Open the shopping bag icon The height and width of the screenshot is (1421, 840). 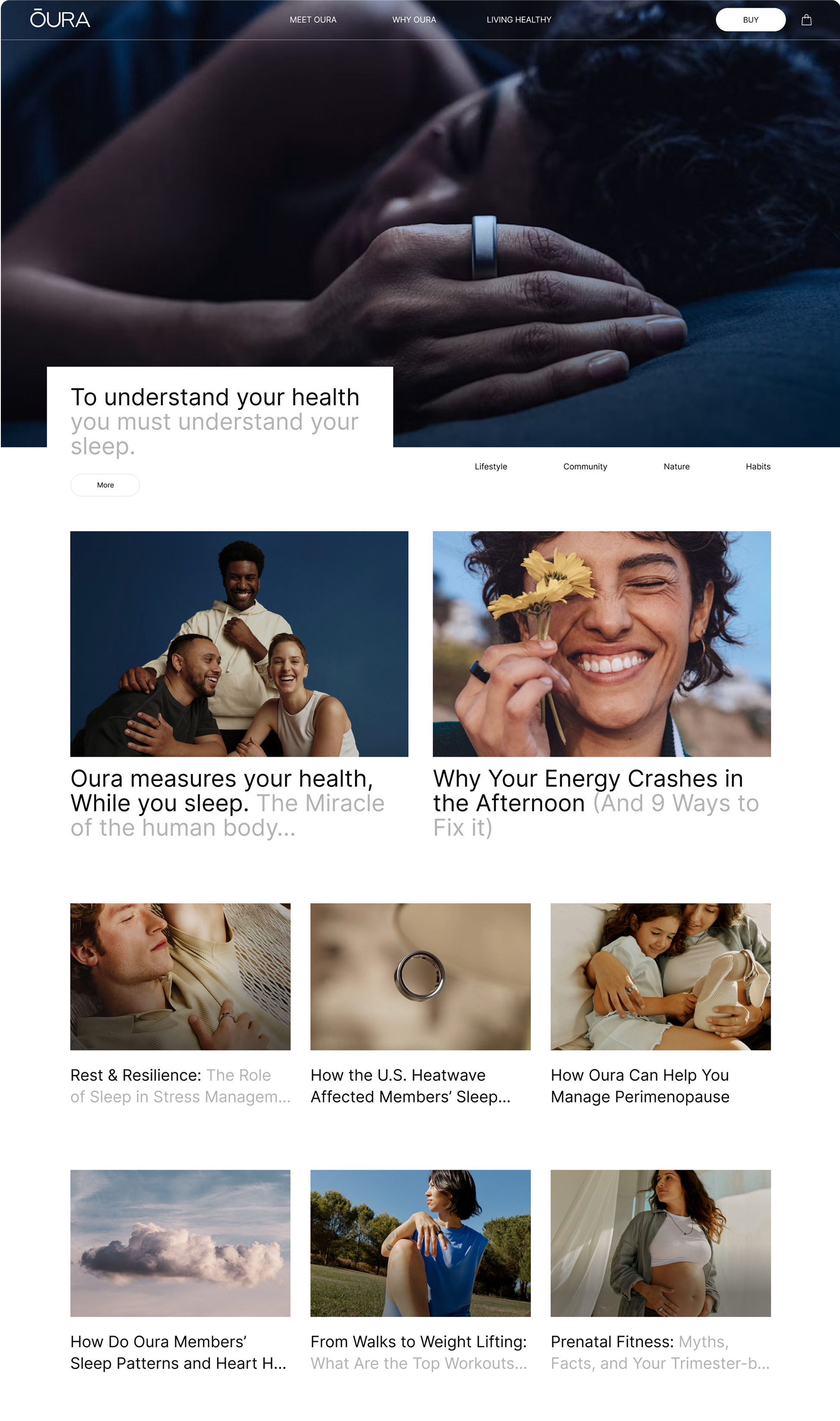[x=806, y=20]
